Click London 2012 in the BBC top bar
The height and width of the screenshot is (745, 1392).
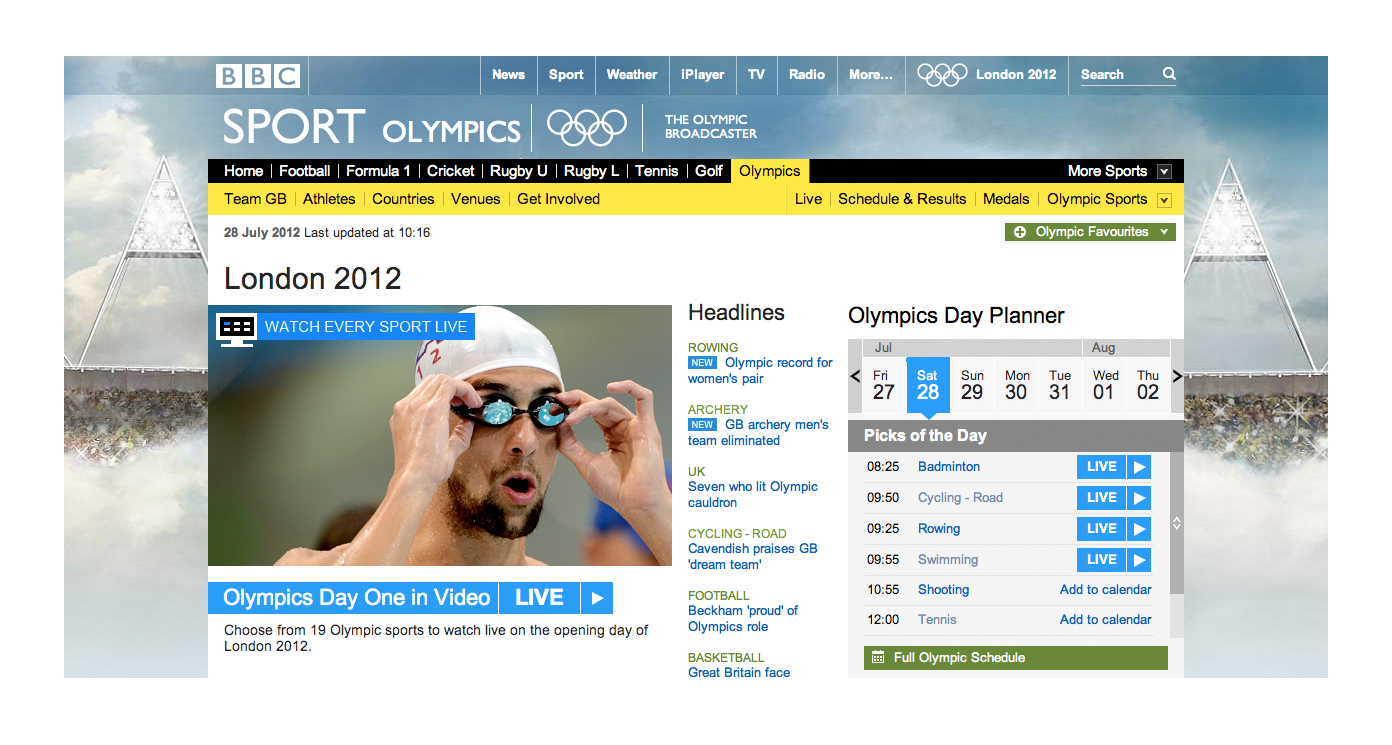coord(1016,75)
